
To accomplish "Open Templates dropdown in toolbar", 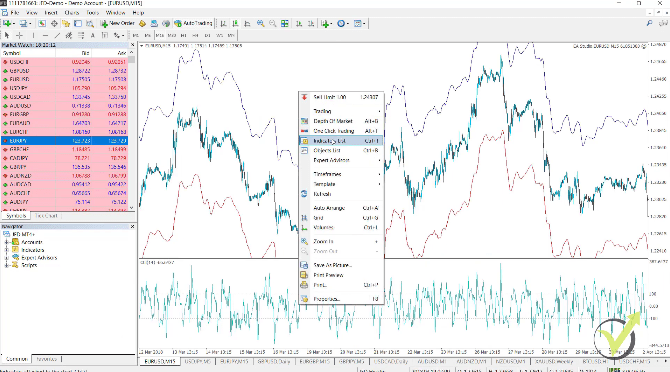I will [359, 23].
